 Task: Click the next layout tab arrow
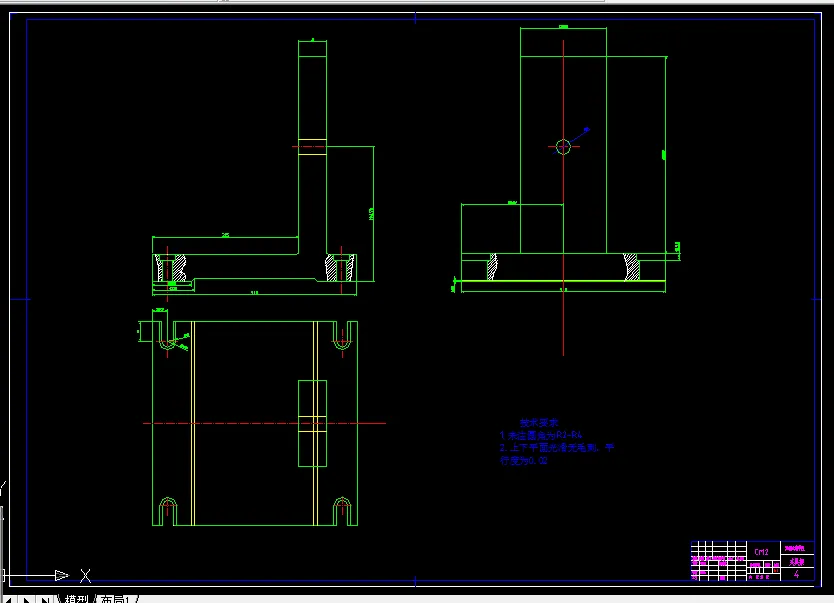[x=26, y=599]
